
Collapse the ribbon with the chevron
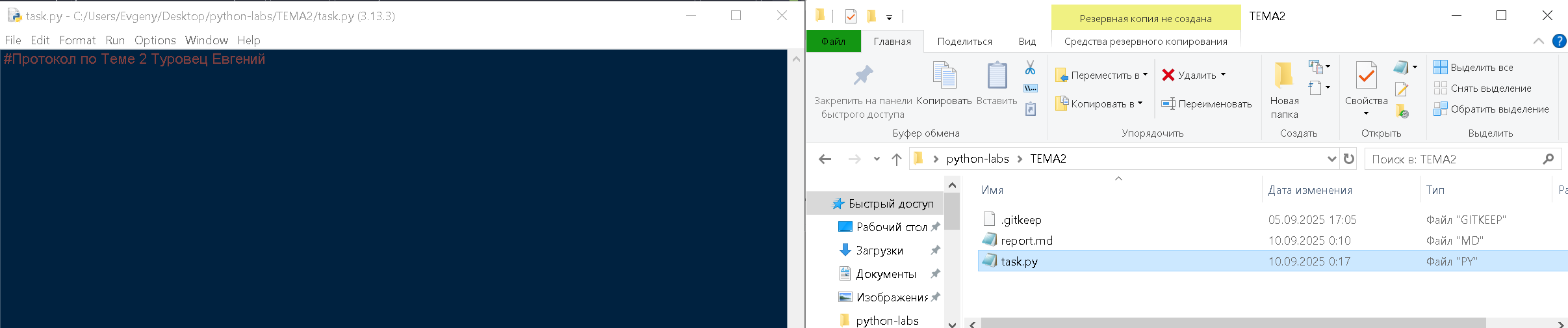click(x=1538, y=41)
